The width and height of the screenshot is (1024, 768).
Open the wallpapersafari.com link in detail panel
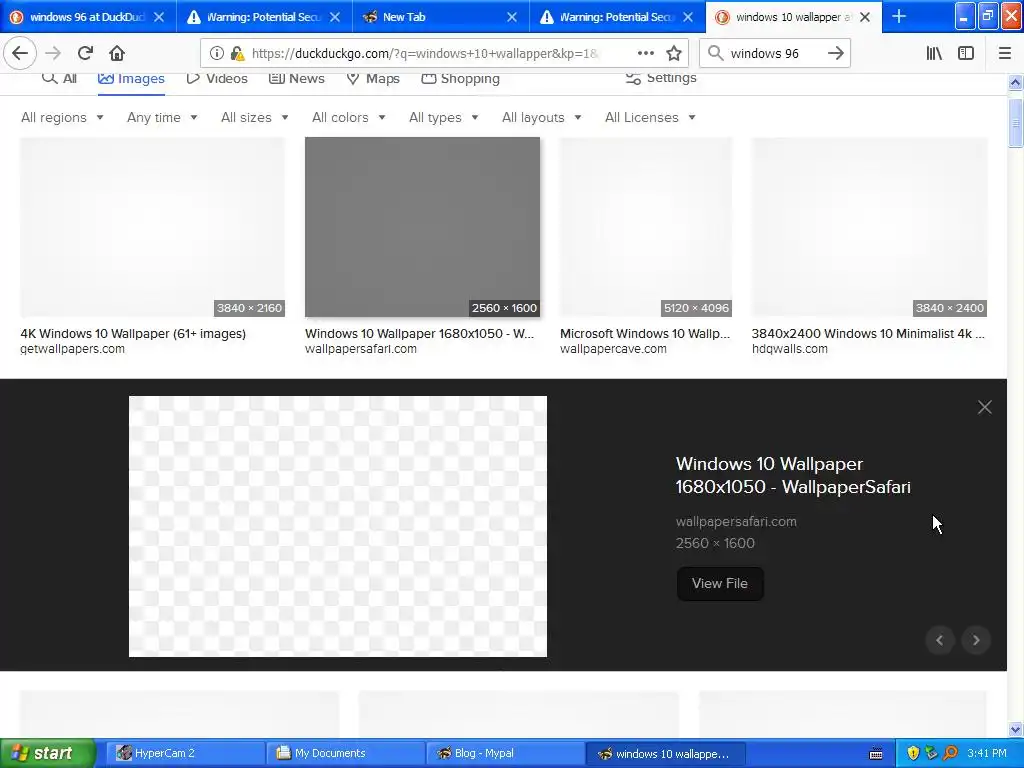coord(736,522)
